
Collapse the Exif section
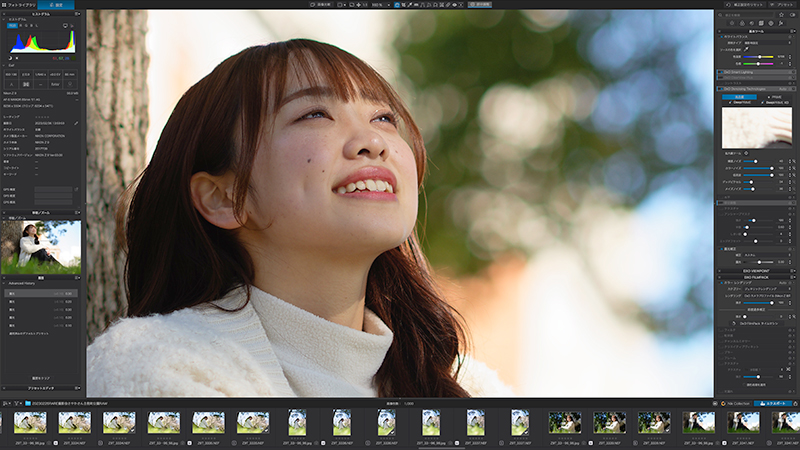click(x=4, y=65)
